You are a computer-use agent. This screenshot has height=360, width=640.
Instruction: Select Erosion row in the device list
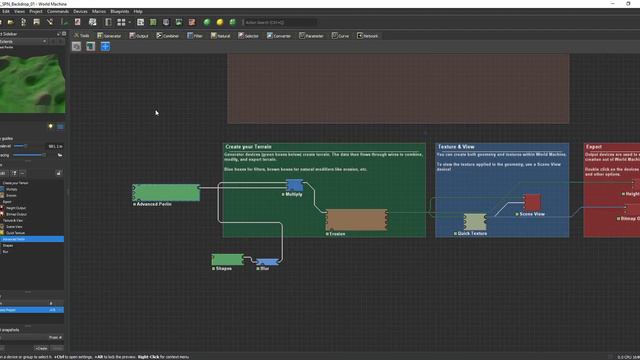pyautogui.click(x=32, y=196)
